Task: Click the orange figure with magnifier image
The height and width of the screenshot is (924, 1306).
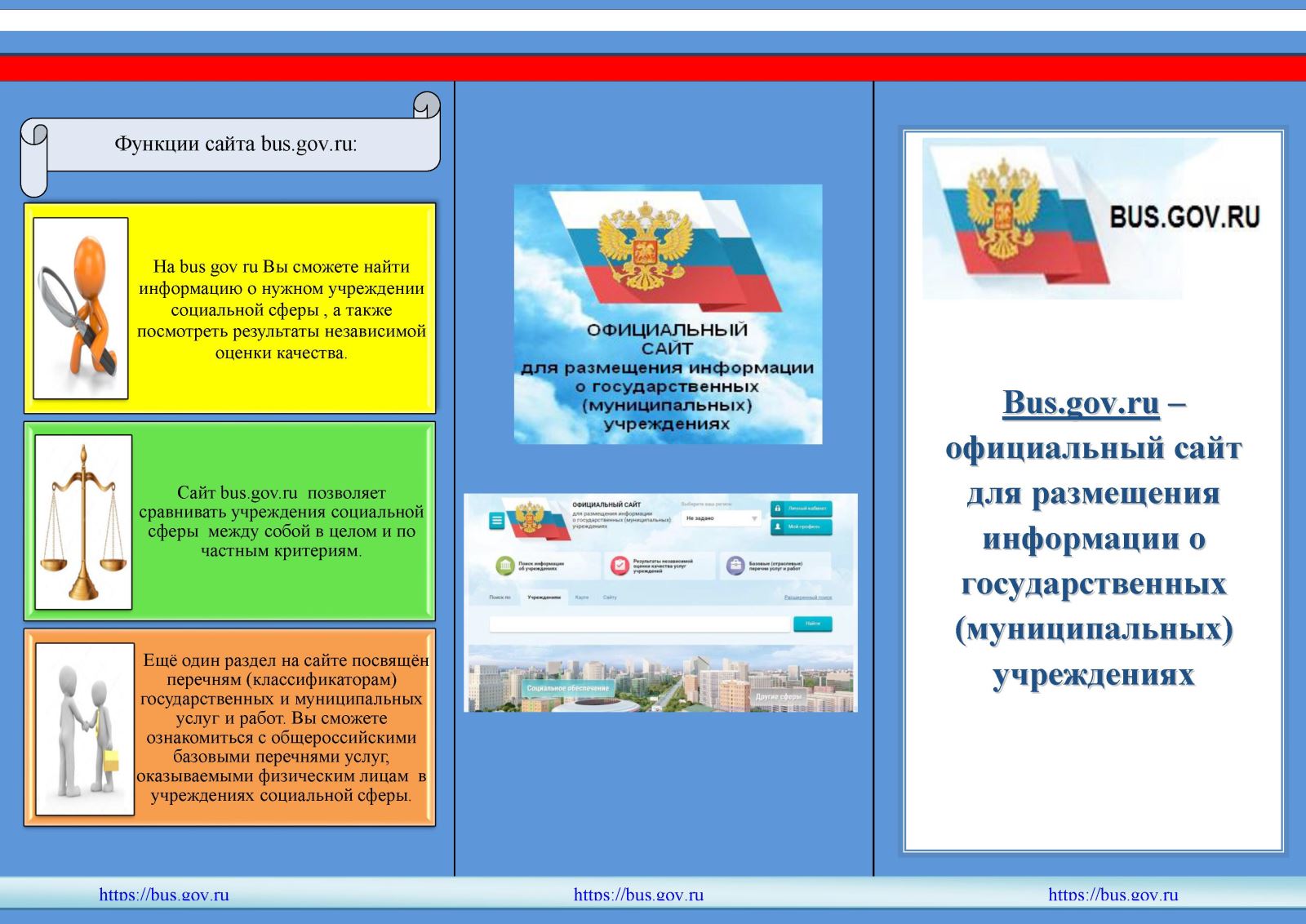Action: [81, 308]
